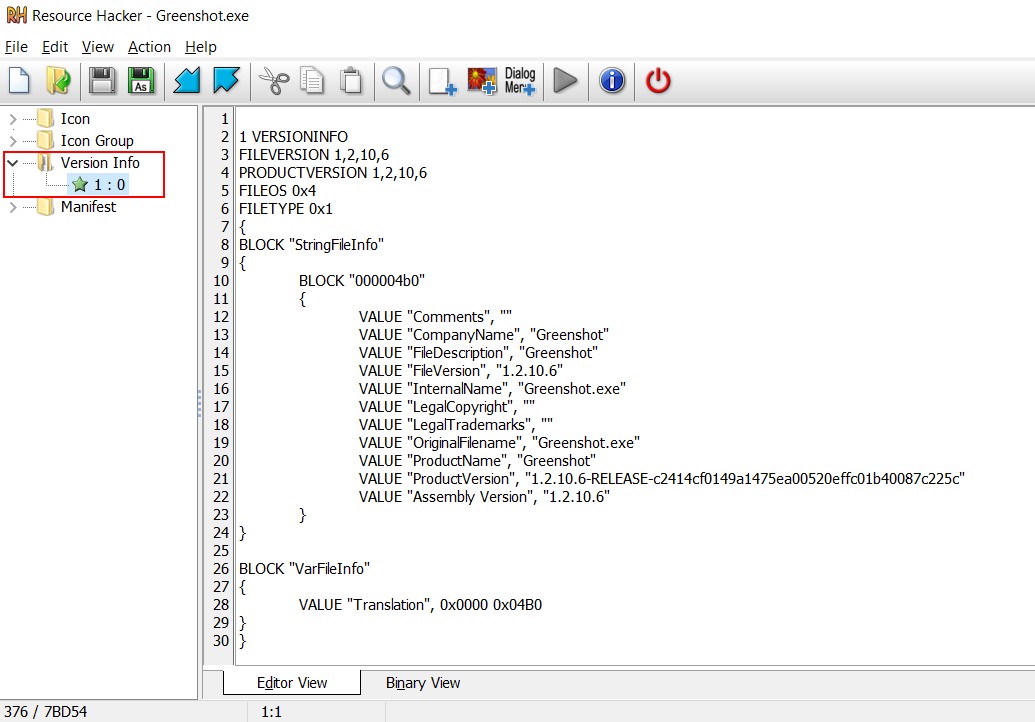Select the Manifest tree folder

77,207
